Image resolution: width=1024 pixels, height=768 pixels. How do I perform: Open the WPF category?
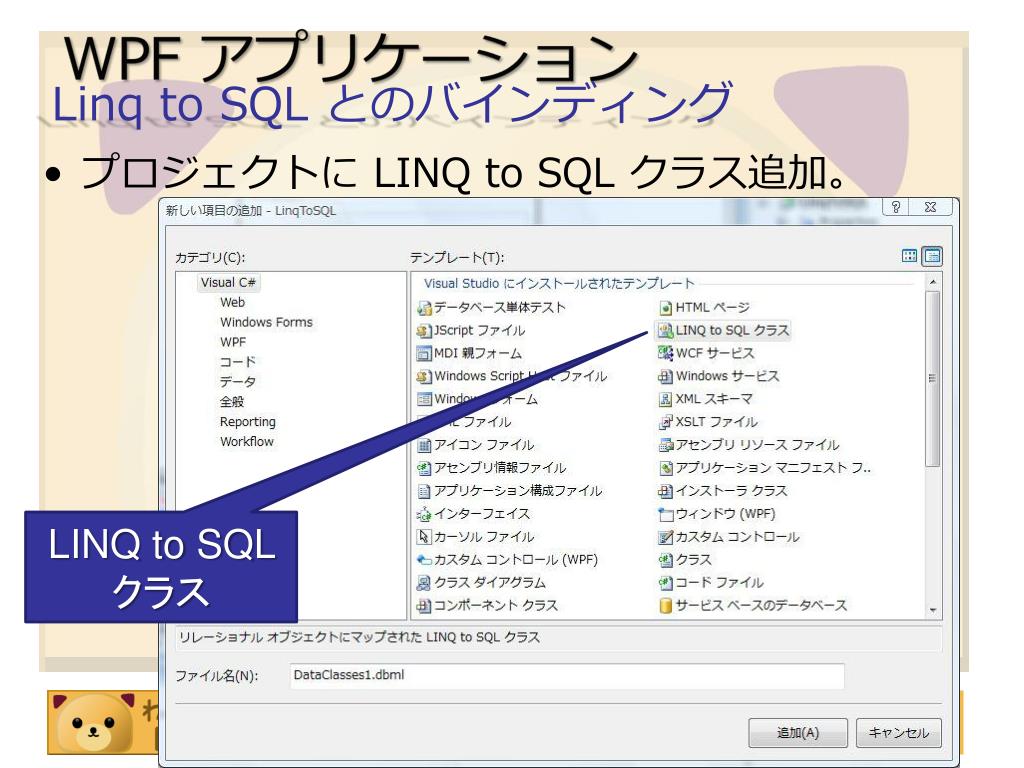pyautogui.click(x=233, y=342)
